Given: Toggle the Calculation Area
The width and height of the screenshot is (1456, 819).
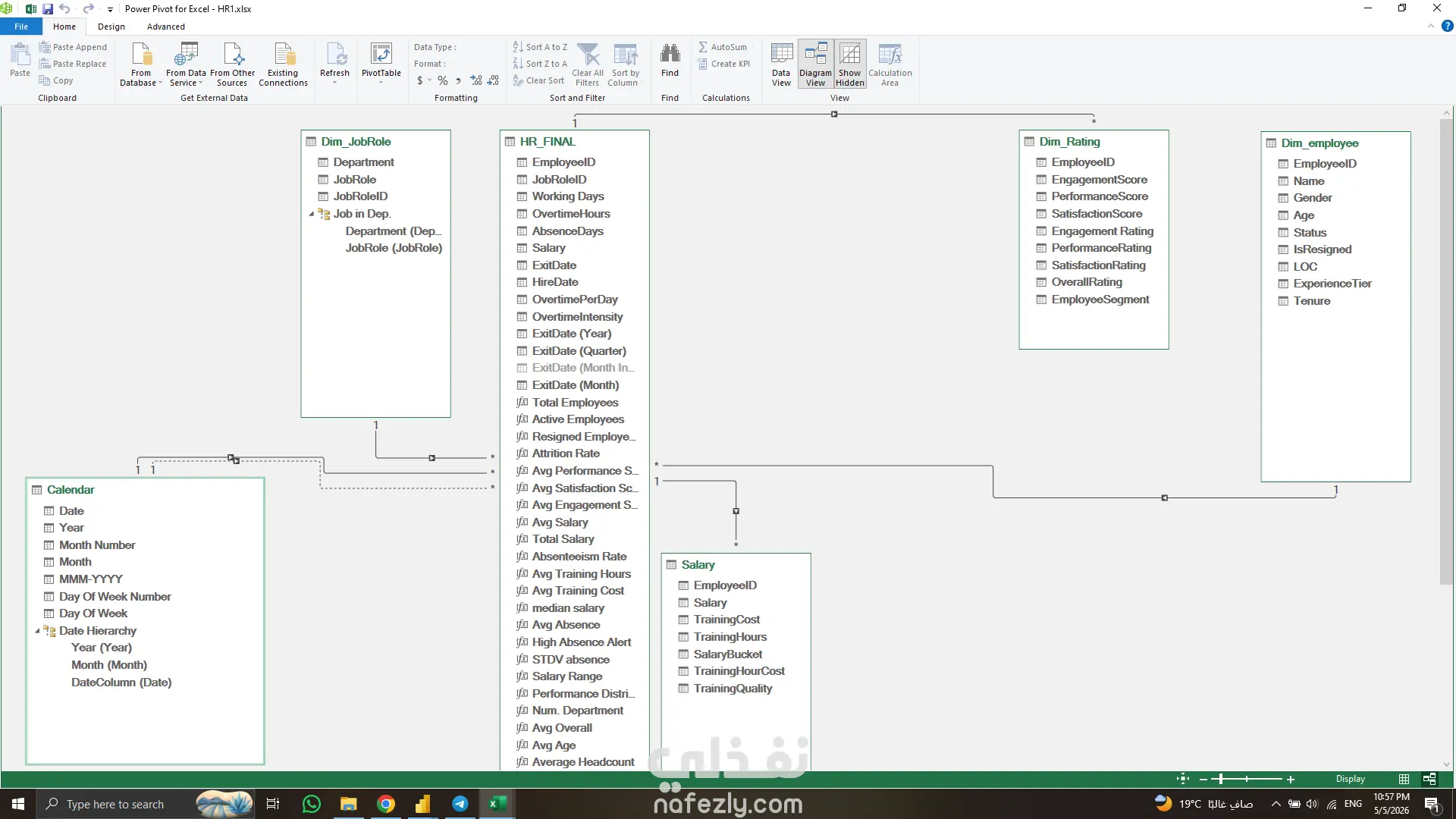Looking at the screenshot, I should [890, 64].
